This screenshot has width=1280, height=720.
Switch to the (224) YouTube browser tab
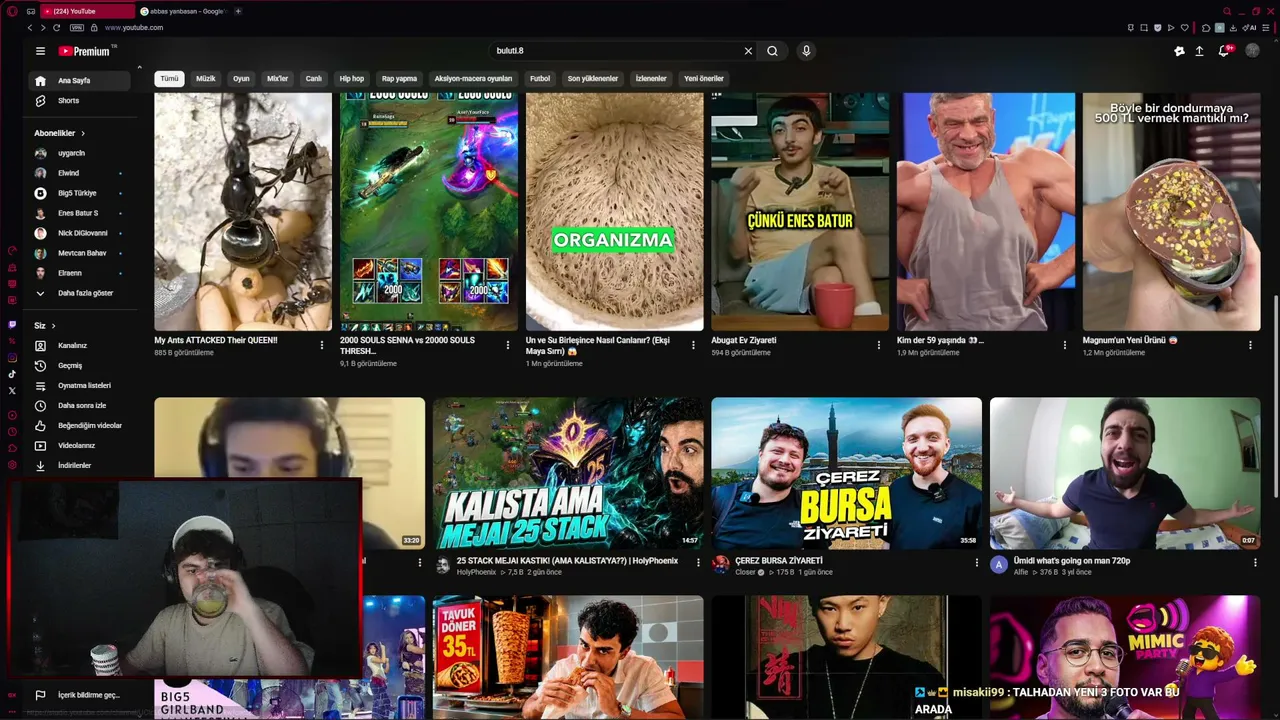(x=86, y=11)
